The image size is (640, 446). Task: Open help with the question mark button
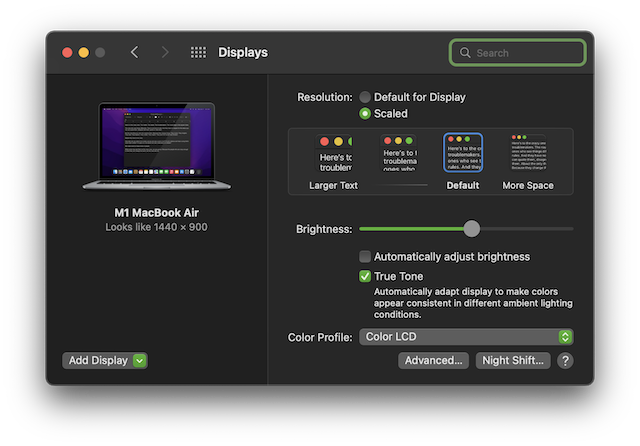tap(565, 361)
